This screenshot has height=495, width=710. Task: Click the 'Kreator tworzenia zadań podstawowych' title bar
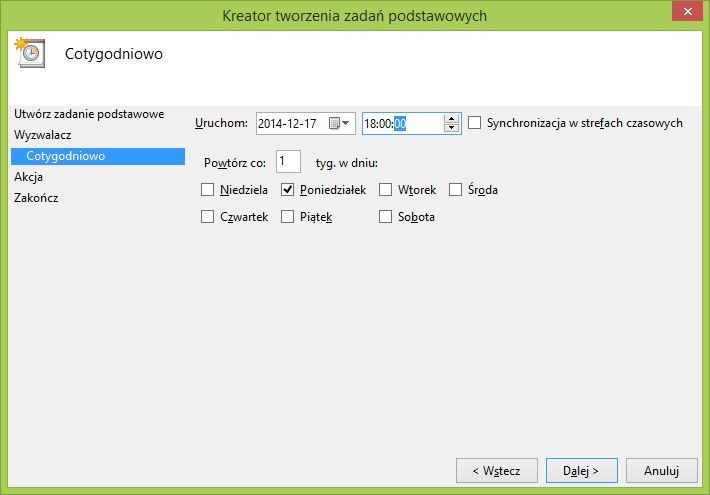point(355,16)
